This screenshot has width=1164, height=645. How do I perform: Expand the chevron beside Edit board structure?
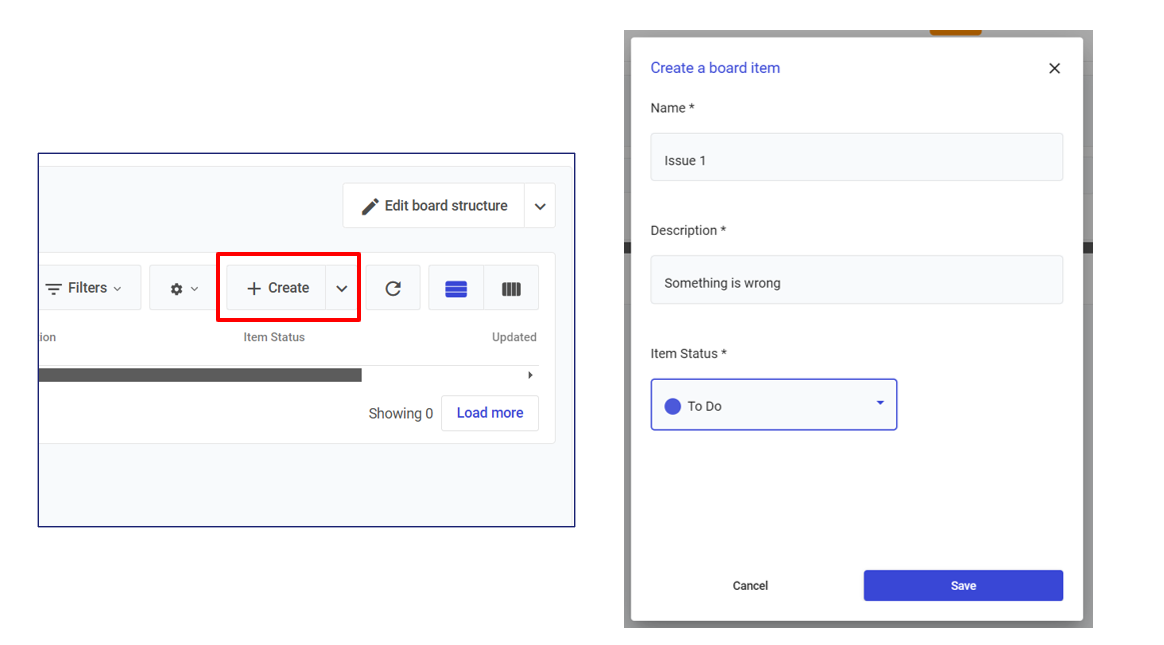(540, 206)
